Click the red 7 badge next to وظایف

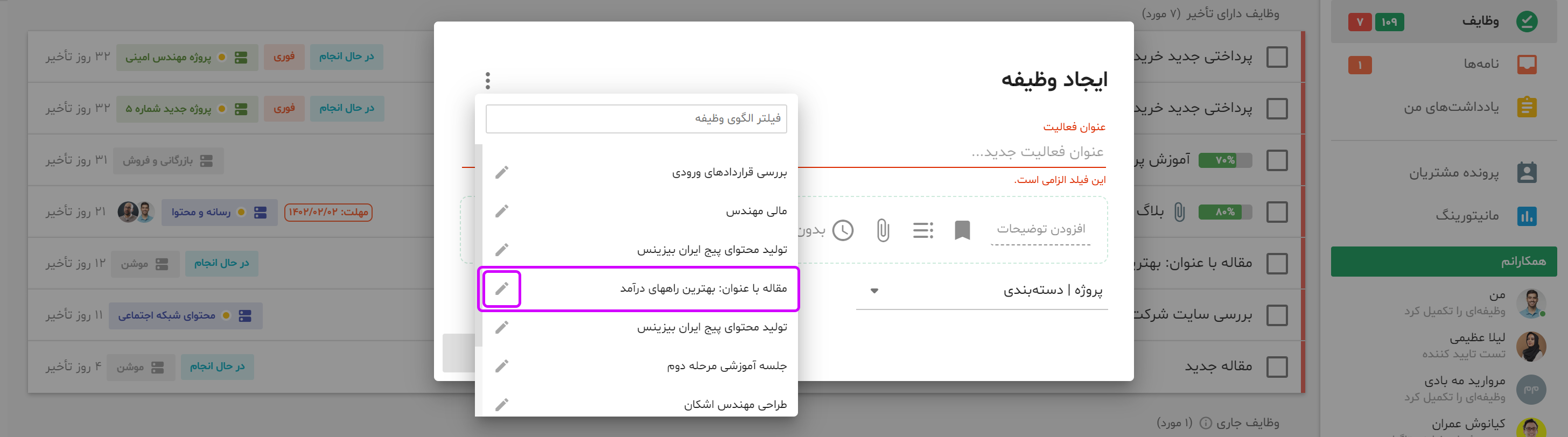tap(1360, 22)
